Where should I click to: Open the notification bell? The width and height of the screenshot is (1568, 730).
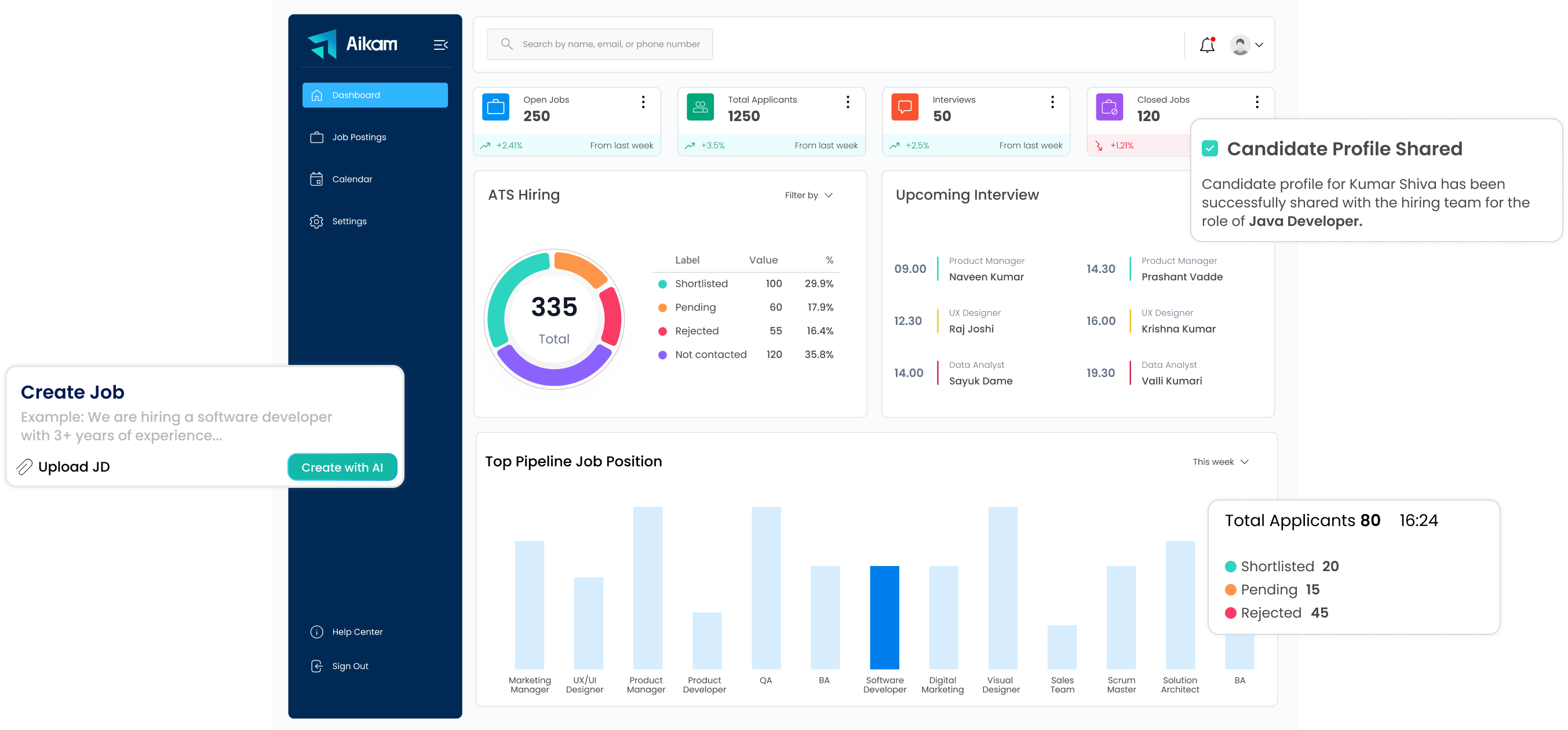pos(1207,45)
